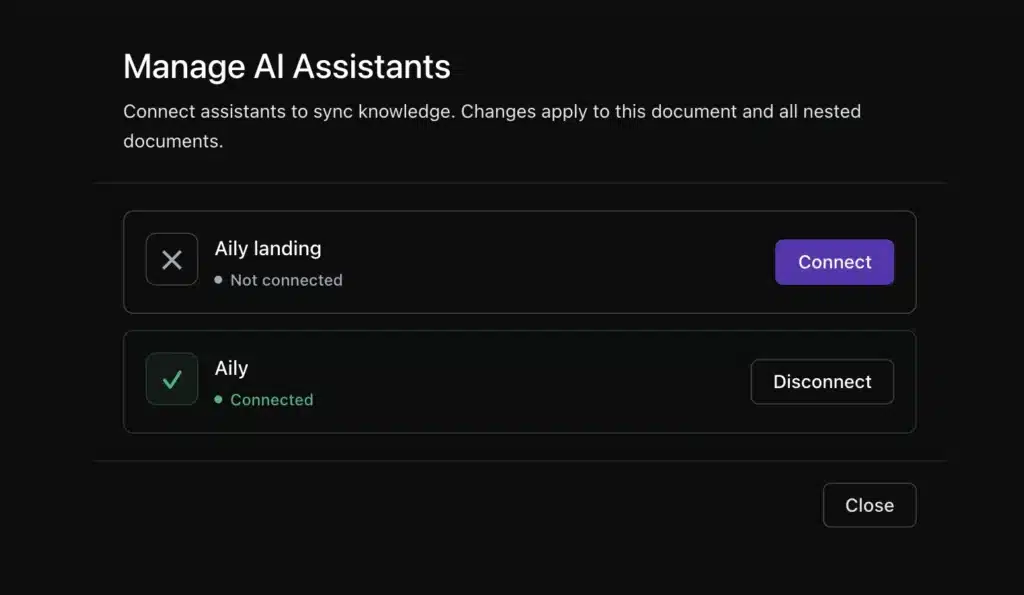Image resolution: width=1024 pixels, height=595 pixels.
Task: Click the green 'Connected' status text
Action: click(272, 400)
